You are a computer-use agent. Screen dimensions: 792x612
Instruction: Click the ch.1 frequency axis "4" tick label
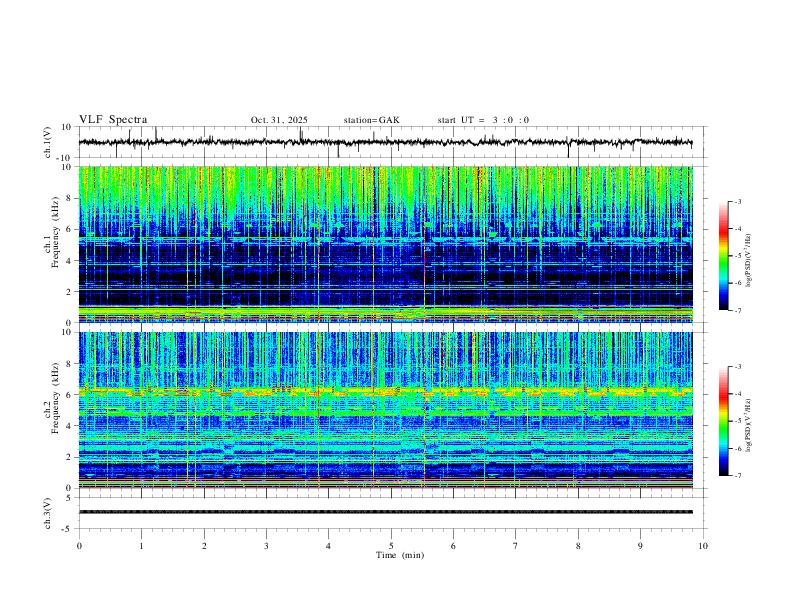tap(69, 261)
